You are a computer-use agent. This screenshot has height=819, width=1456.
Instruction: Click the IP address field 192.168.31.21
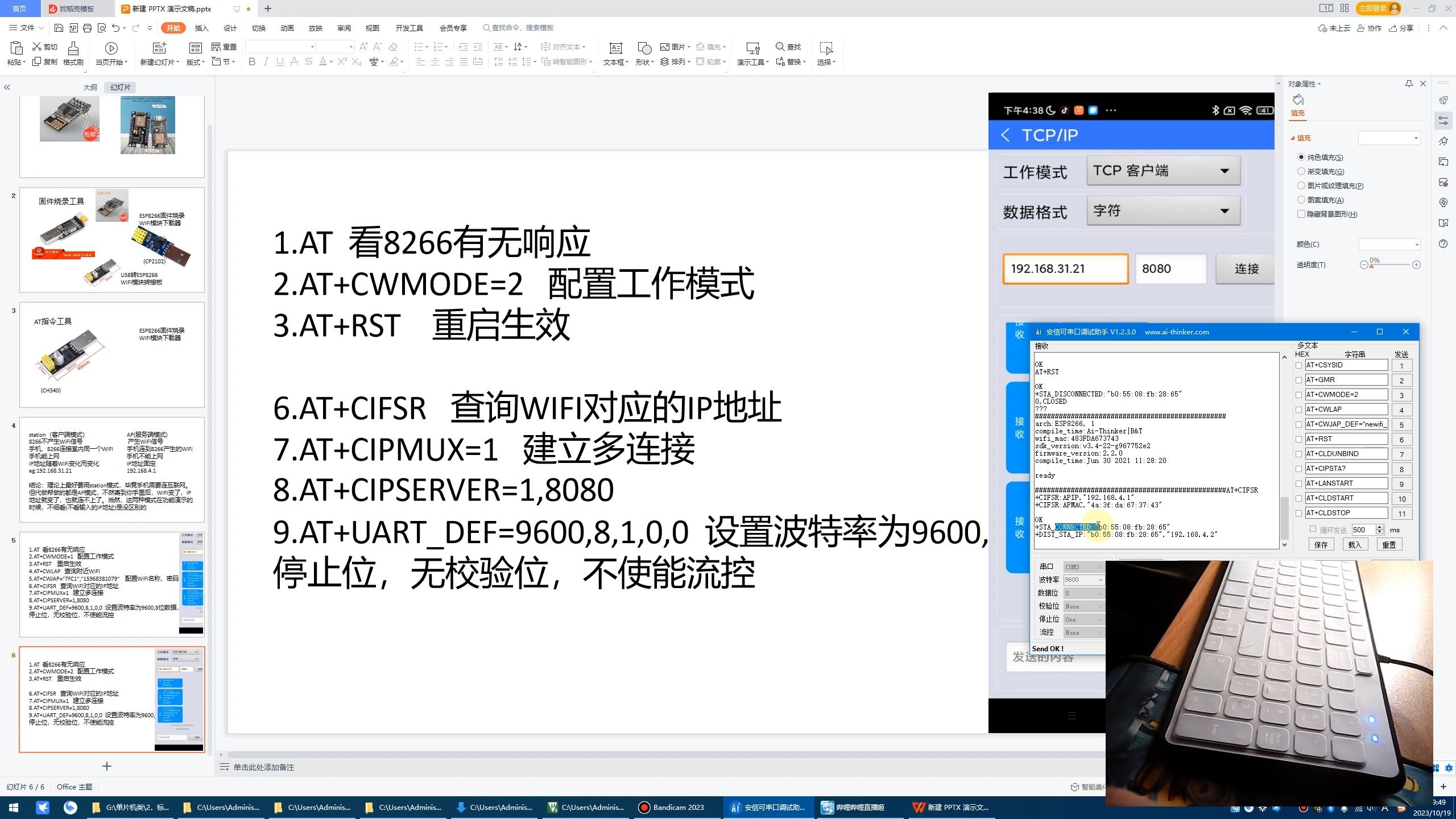[1065, 268]
